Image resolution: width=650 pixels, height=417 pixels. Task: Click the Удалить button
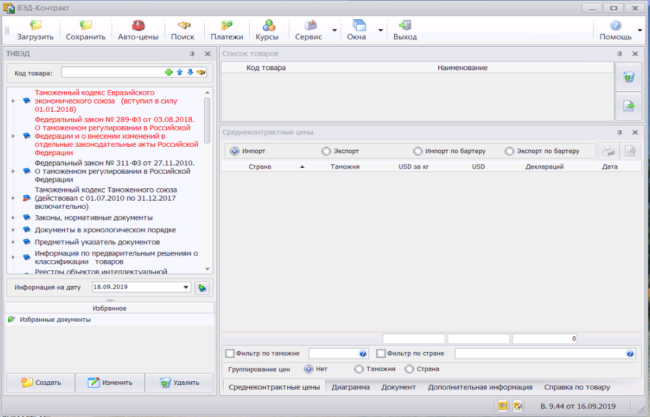click(x=178, y=383)
